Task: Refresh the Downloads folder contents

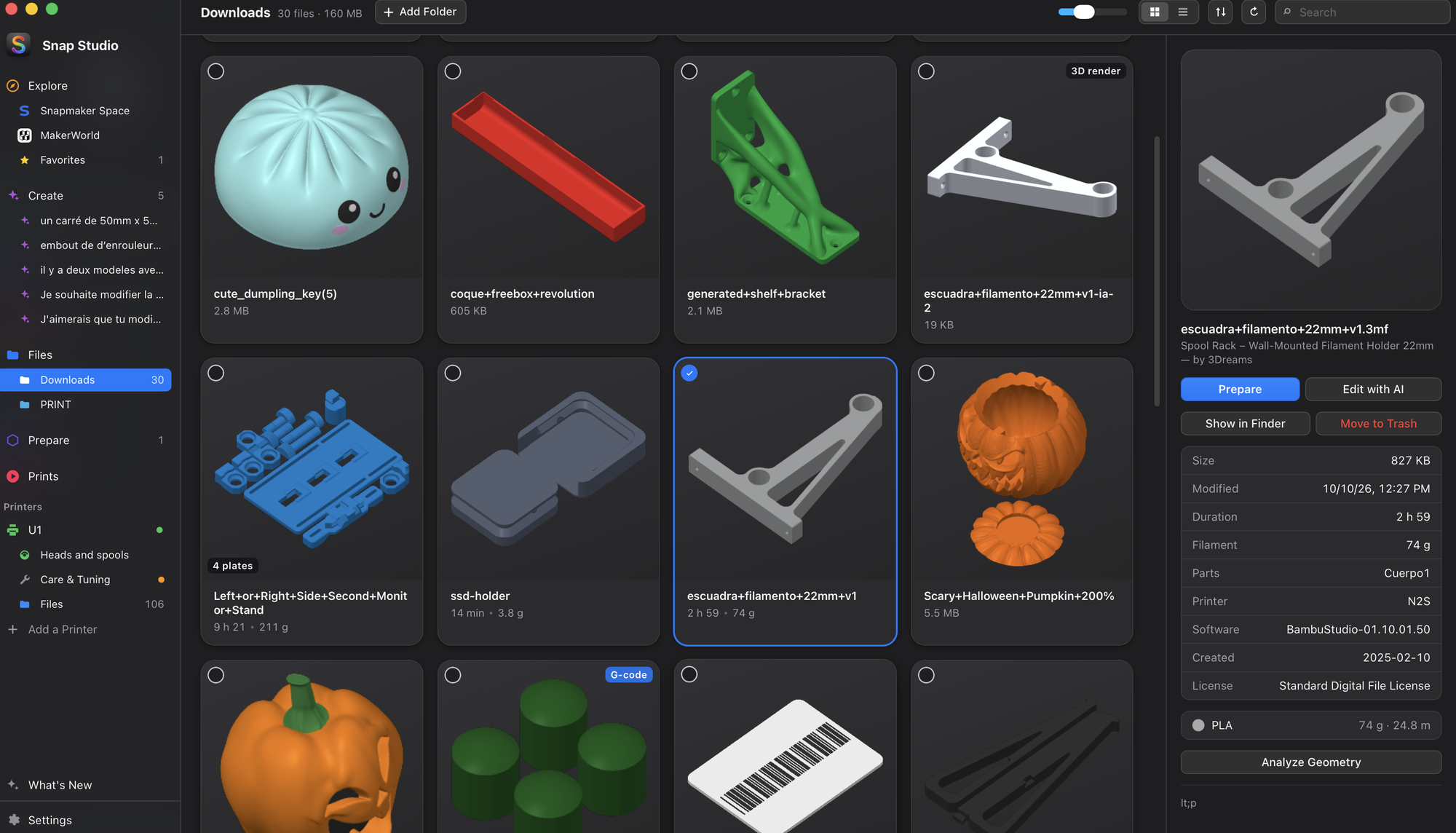Action: click(x=1254, y=12)
